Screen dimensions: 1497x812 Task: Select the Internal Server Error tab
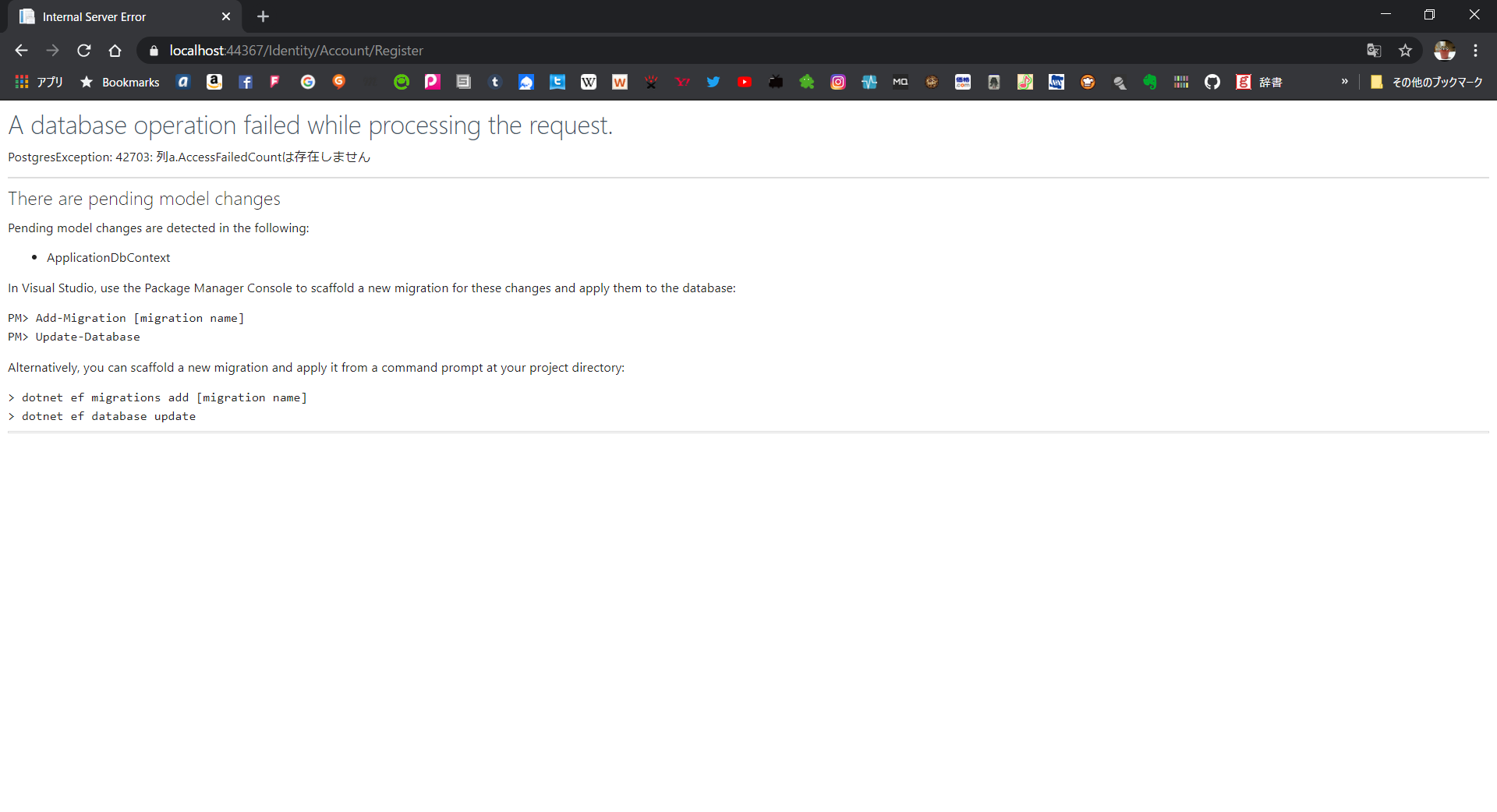(125, 16)
